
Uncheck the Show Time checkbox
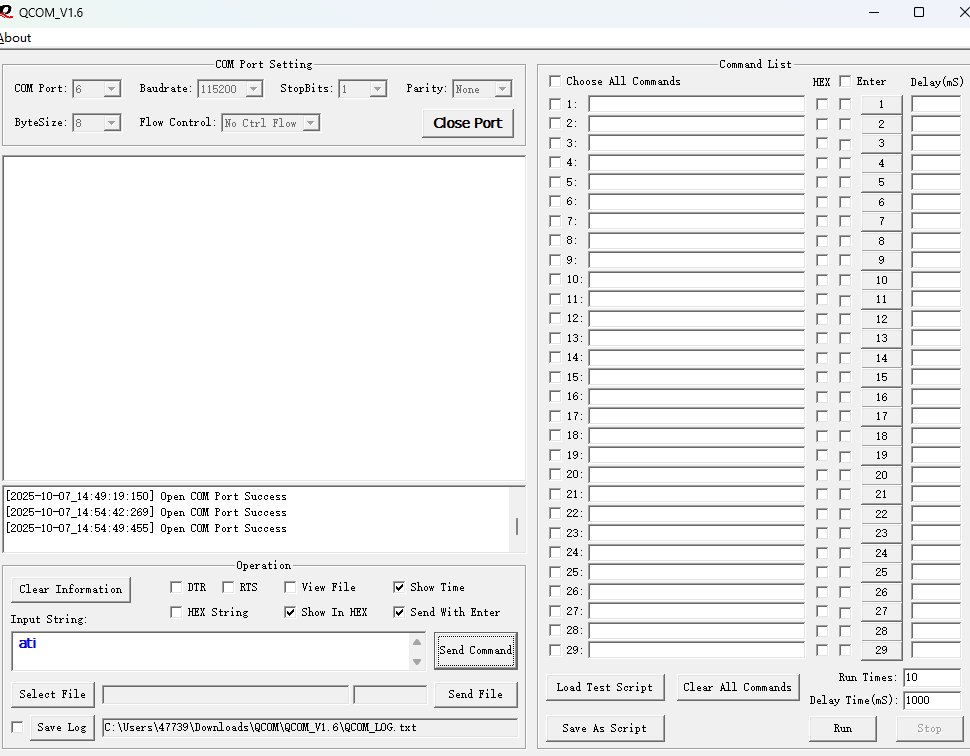coord(400,588)
